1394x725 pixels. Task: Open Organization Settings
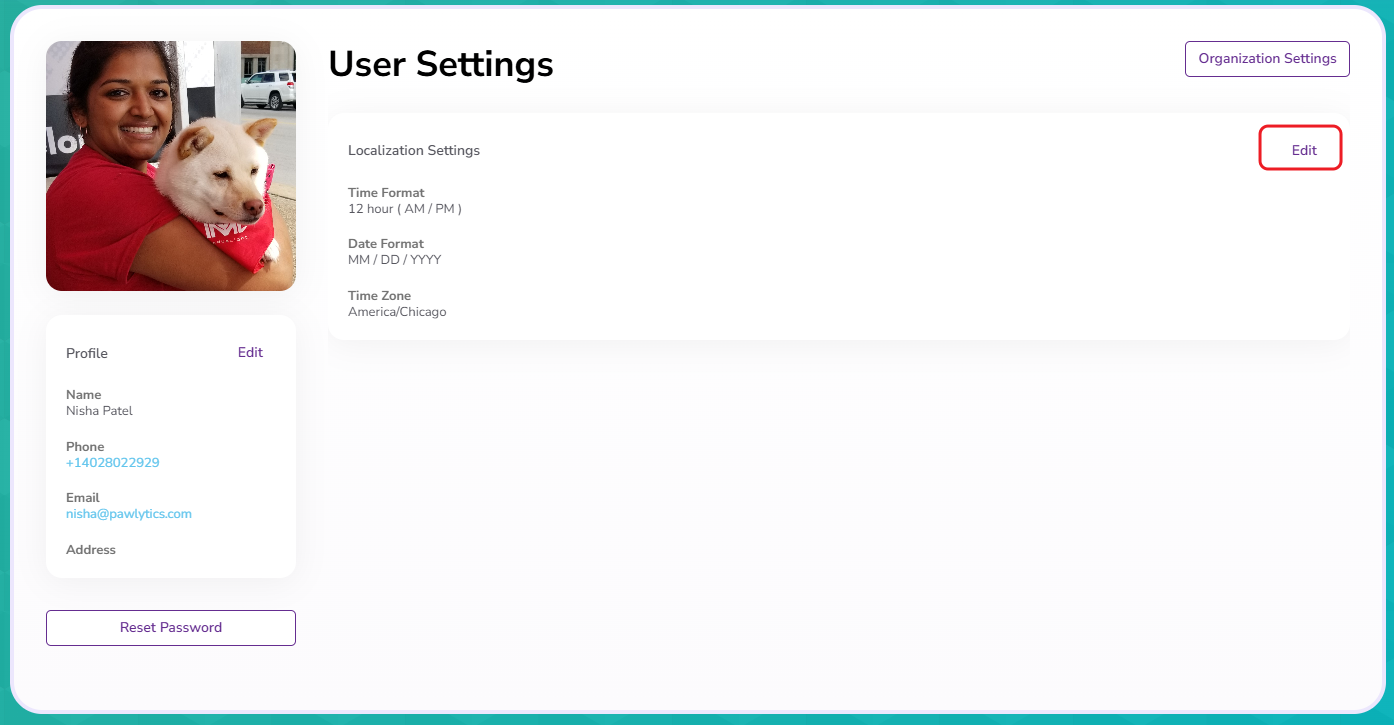click(1267, 59)
